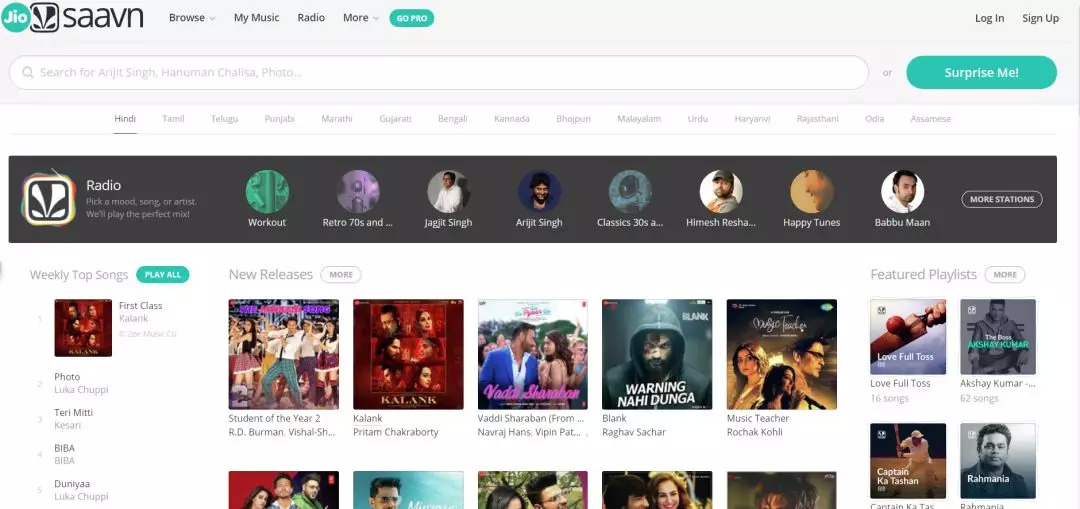
Task: Click artist name Rochak Kohli
Action: (x=755, y=433)
